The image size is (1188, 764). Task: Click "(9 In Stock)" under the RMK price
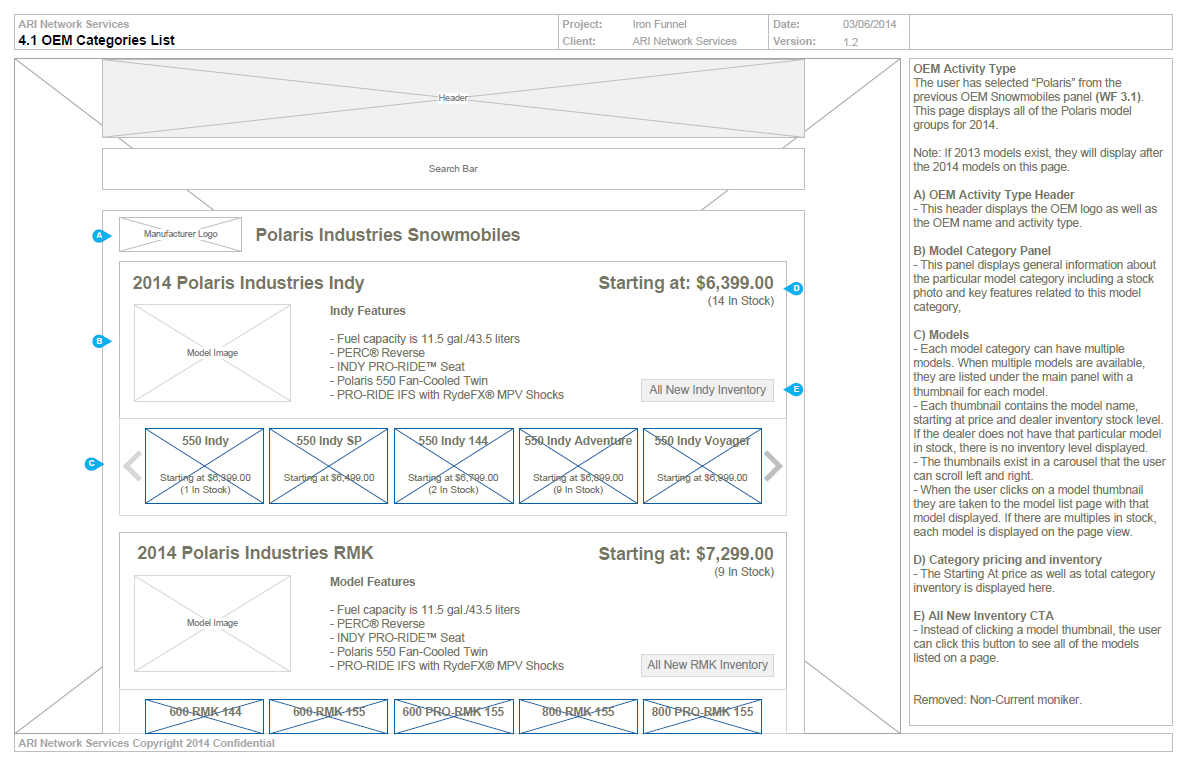pyautogui.click(x=744, y=572)
